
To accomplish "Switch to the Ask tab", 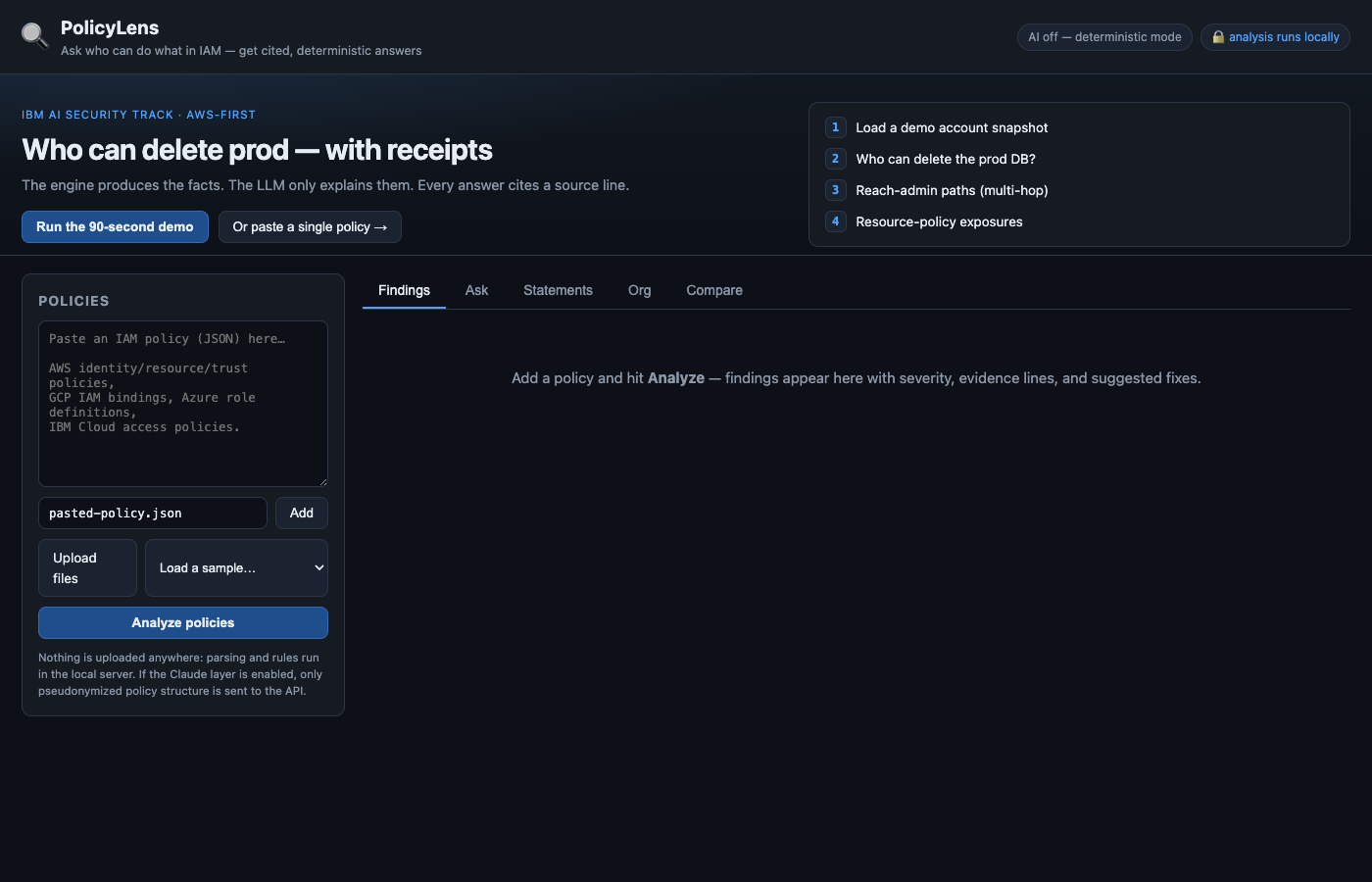I will tap(476, 290).
